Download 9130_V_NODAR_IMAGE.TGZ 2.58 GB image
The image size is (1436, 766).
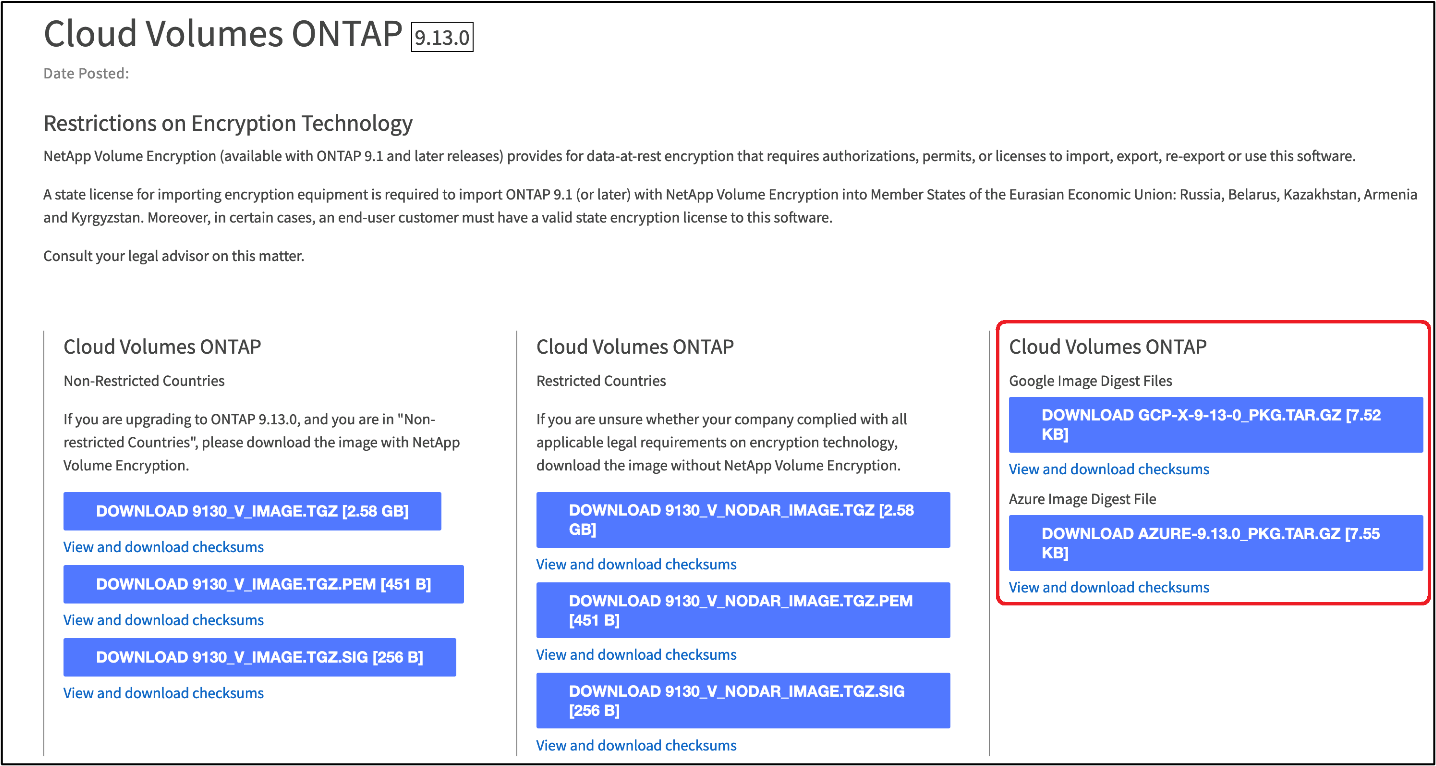[x=743, y=520]
